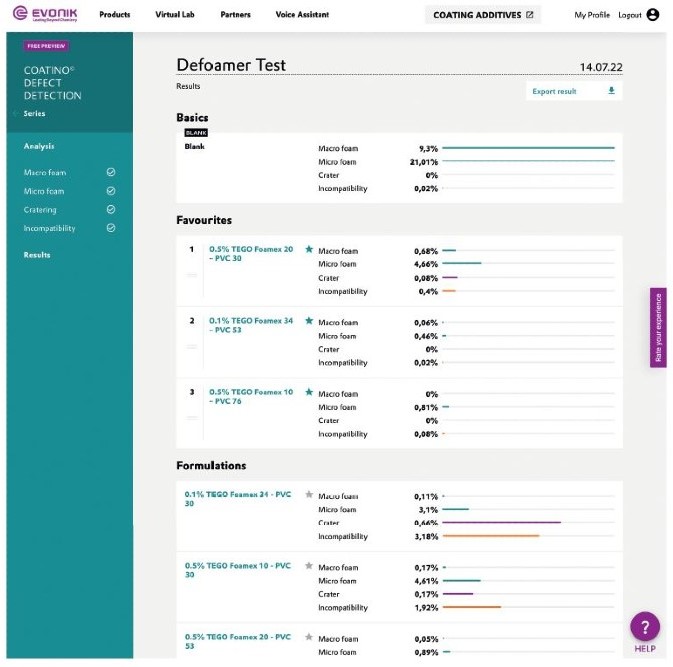
Task: Select Analysis in the sidebar
Action: (39, 146)
